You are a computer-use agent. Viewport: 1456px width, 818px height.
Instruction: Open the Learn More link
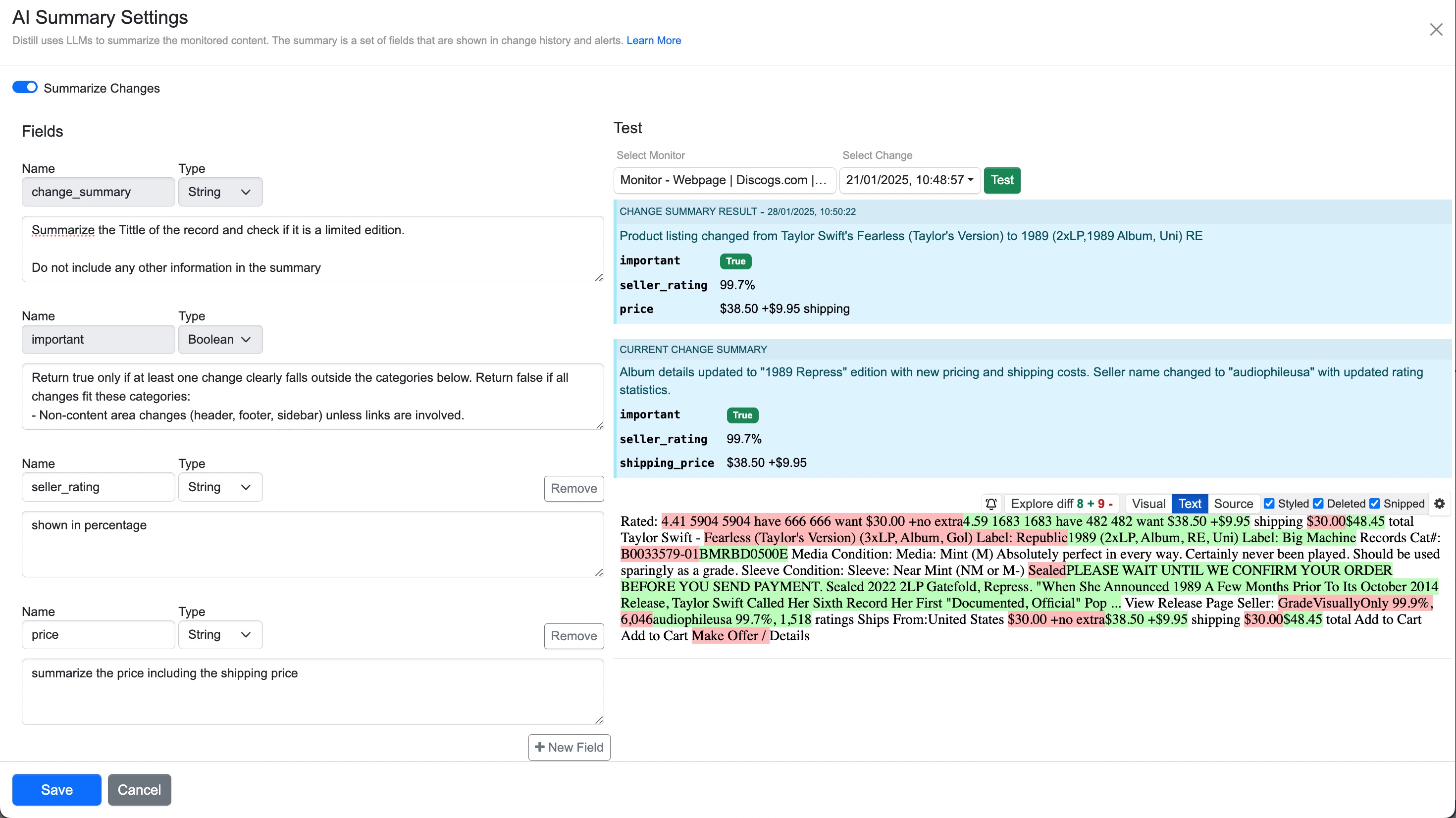653,40
